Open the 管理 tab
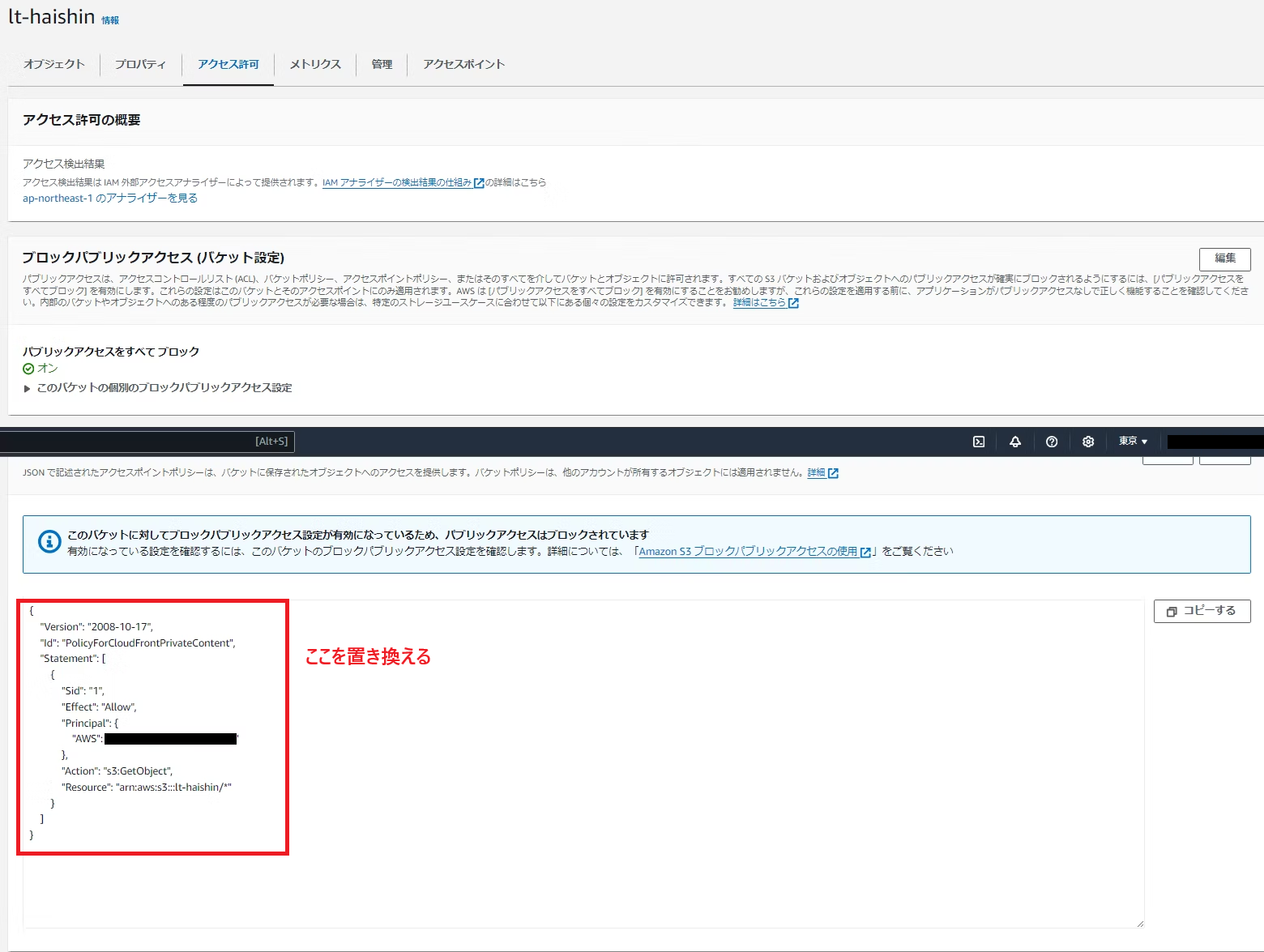 click(381, 64)
